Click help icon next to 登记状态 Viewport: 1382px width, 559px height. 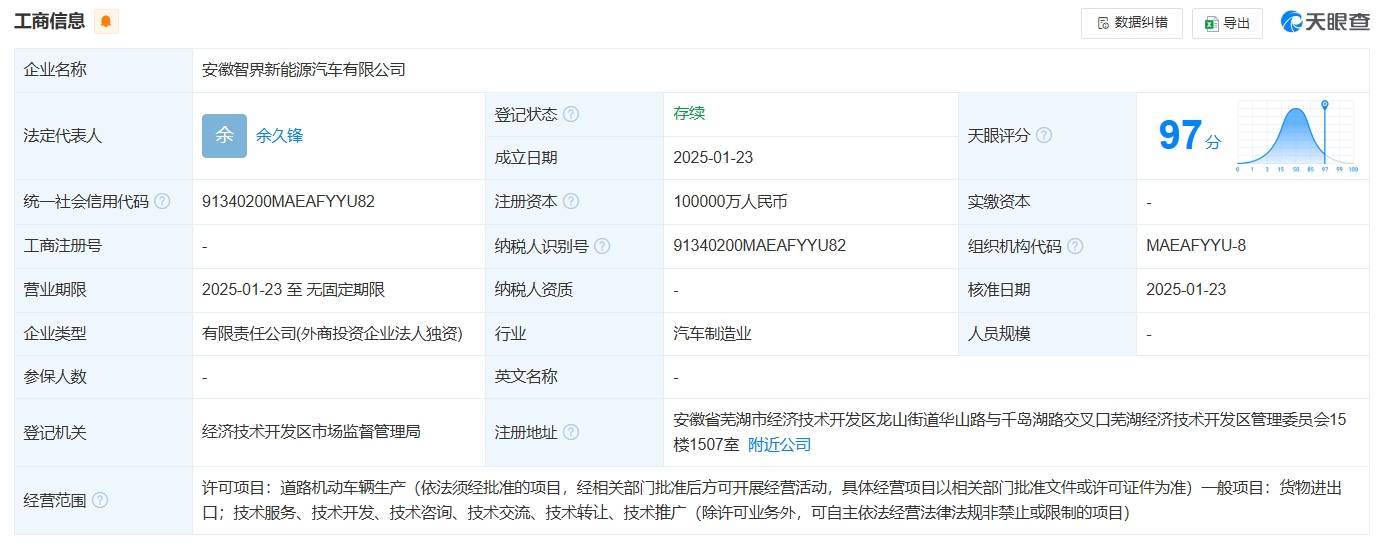click(x=571, y=114)
